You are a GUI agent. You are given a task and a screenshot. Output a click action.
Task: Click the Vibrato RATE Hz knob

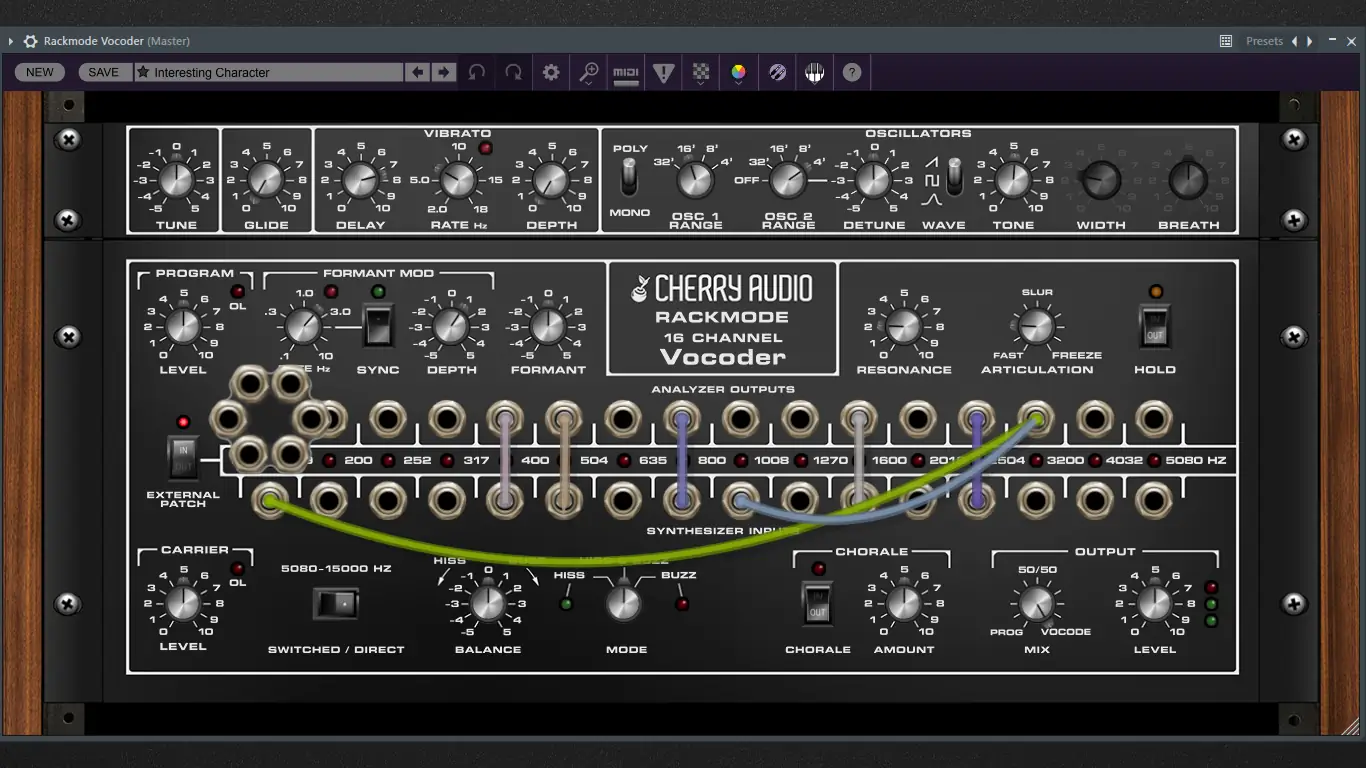(458, 181)
